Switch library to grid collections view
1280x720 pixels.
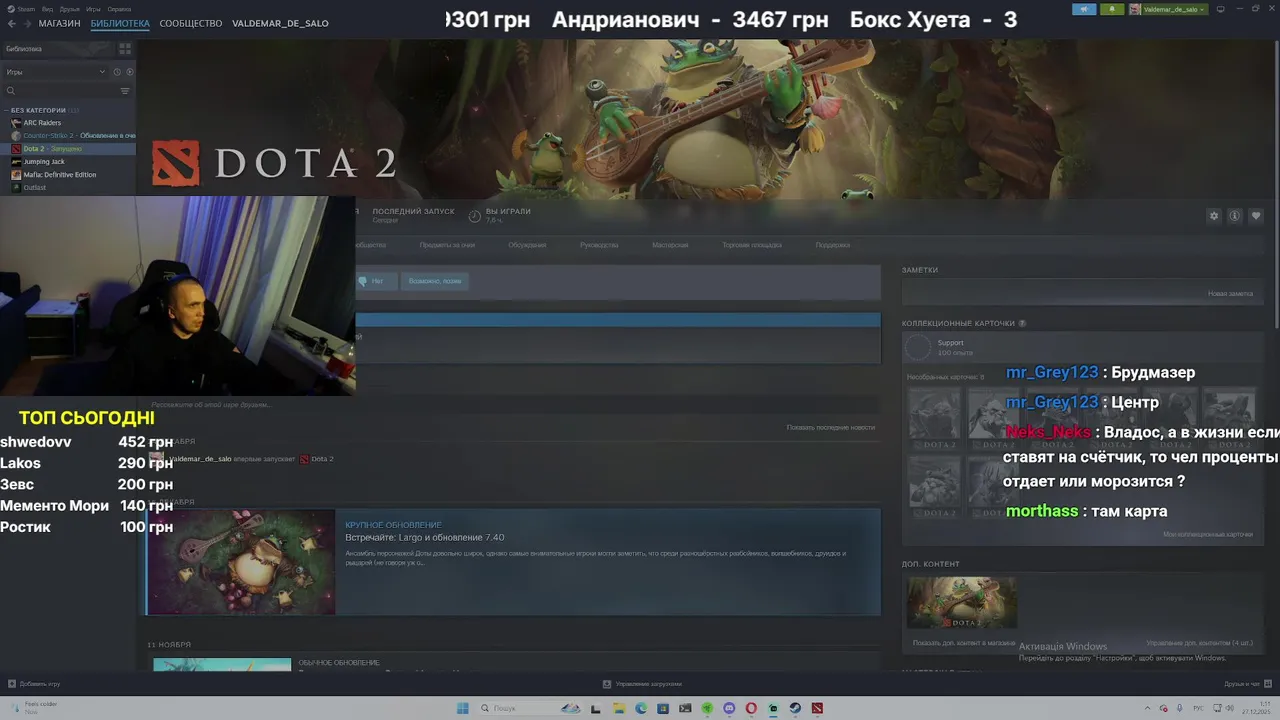coord(125,48)
